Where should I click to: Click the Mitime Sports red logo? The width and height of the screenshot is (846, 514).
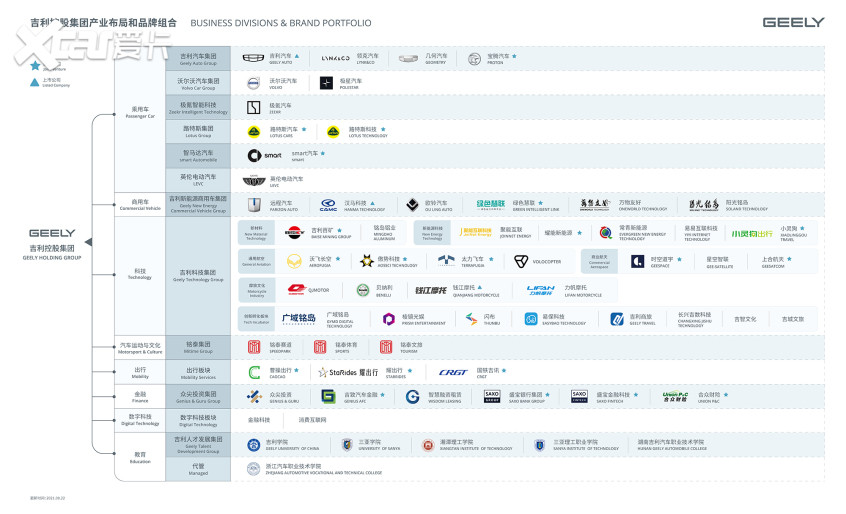click(x=320, y=347)
